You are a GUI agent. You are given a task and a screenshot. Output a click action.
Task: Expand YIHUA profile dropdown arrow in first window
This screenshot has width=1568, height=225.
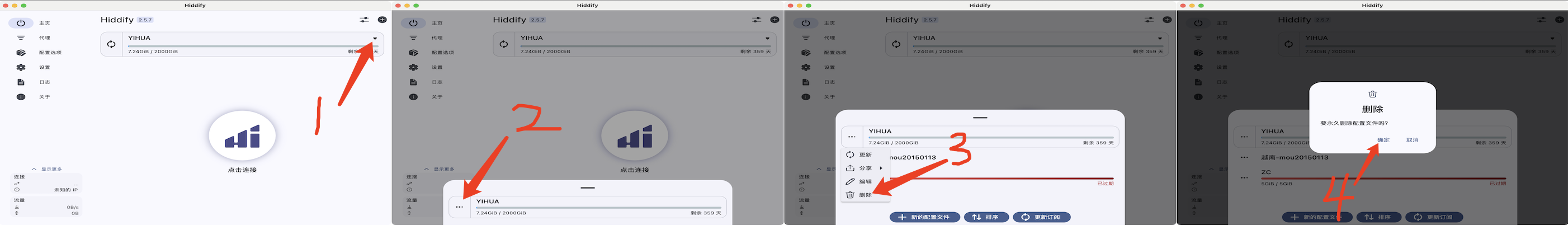(x=375, y=39)
